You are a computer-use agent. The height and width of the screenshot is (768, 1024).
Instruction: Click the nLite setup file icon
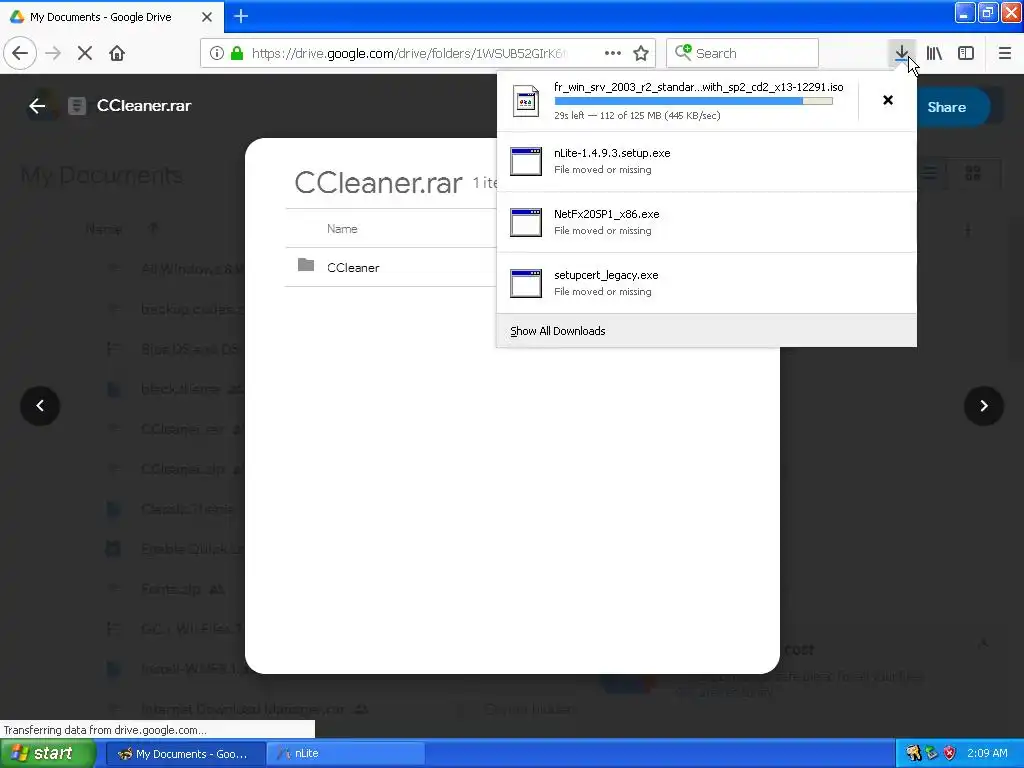526,161
